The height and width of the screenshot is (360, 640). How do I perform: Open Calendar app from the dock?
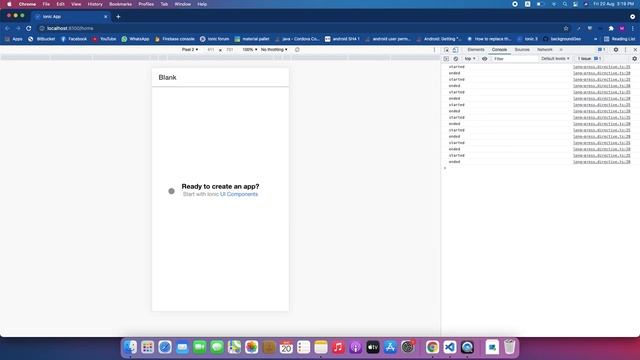coord(286,347)
